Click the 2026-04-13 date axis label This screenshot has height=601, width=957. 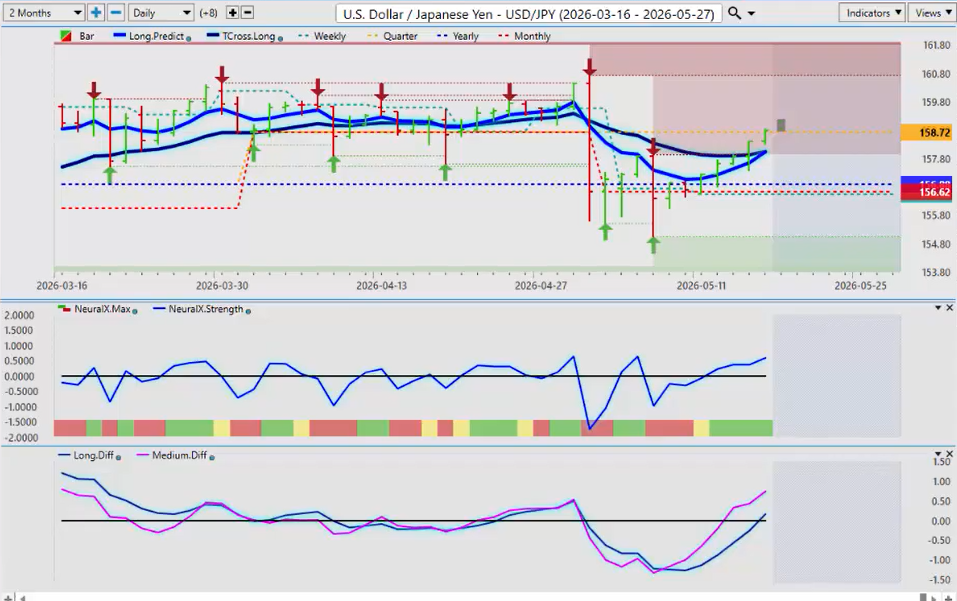381,286
